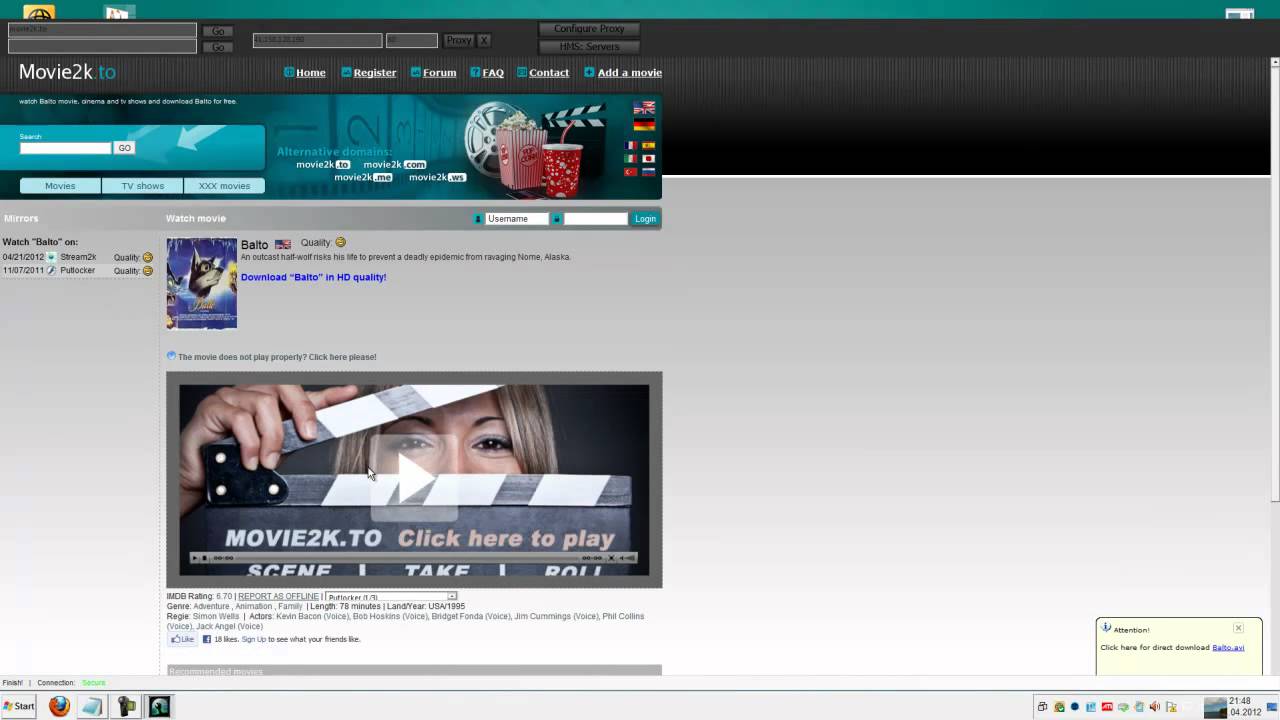
Task: Click the search GO button
Action: click(124, 148)
